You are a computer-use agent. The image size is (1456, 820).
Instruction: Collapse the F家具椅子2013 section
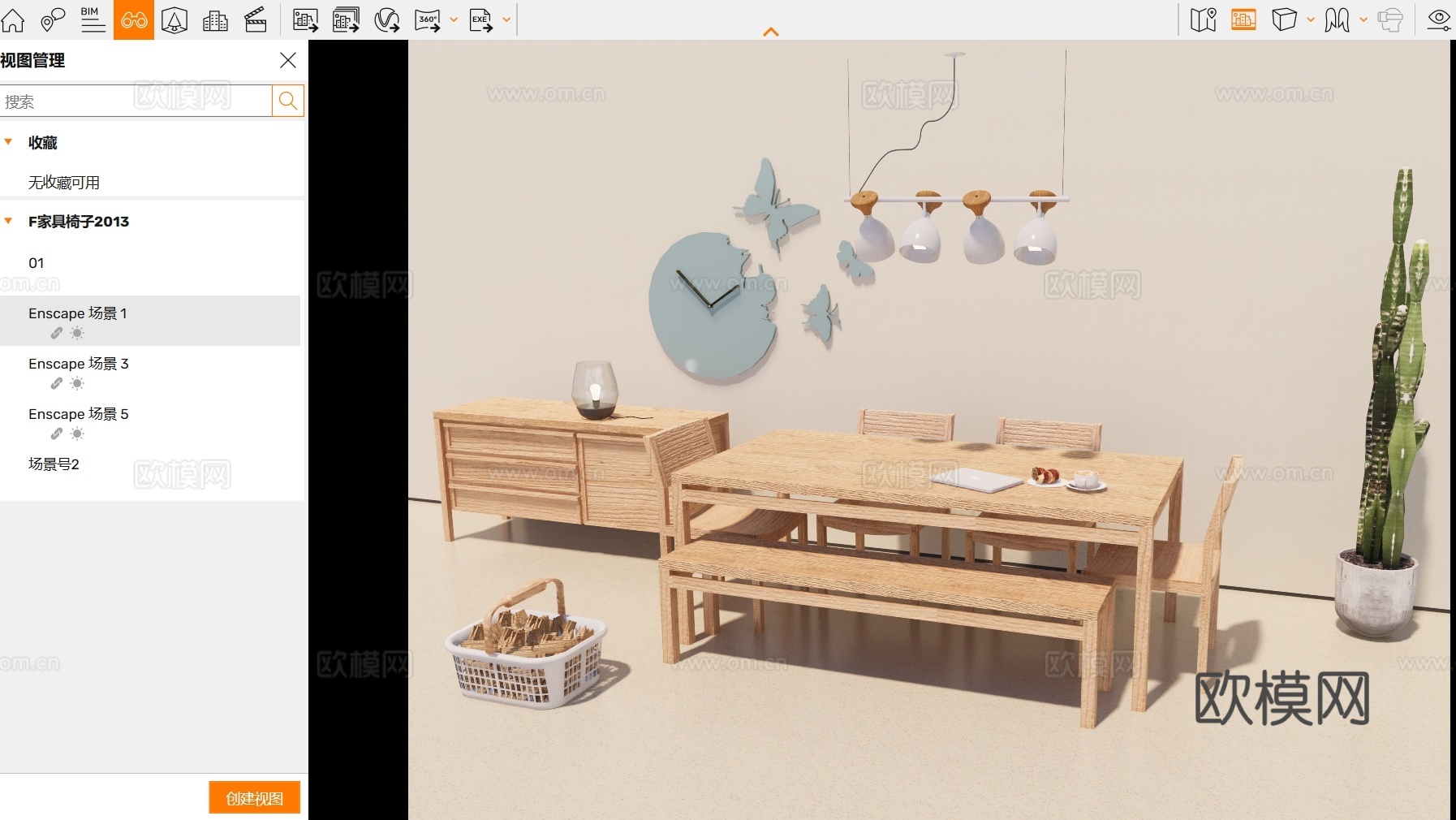pos(9,221)
